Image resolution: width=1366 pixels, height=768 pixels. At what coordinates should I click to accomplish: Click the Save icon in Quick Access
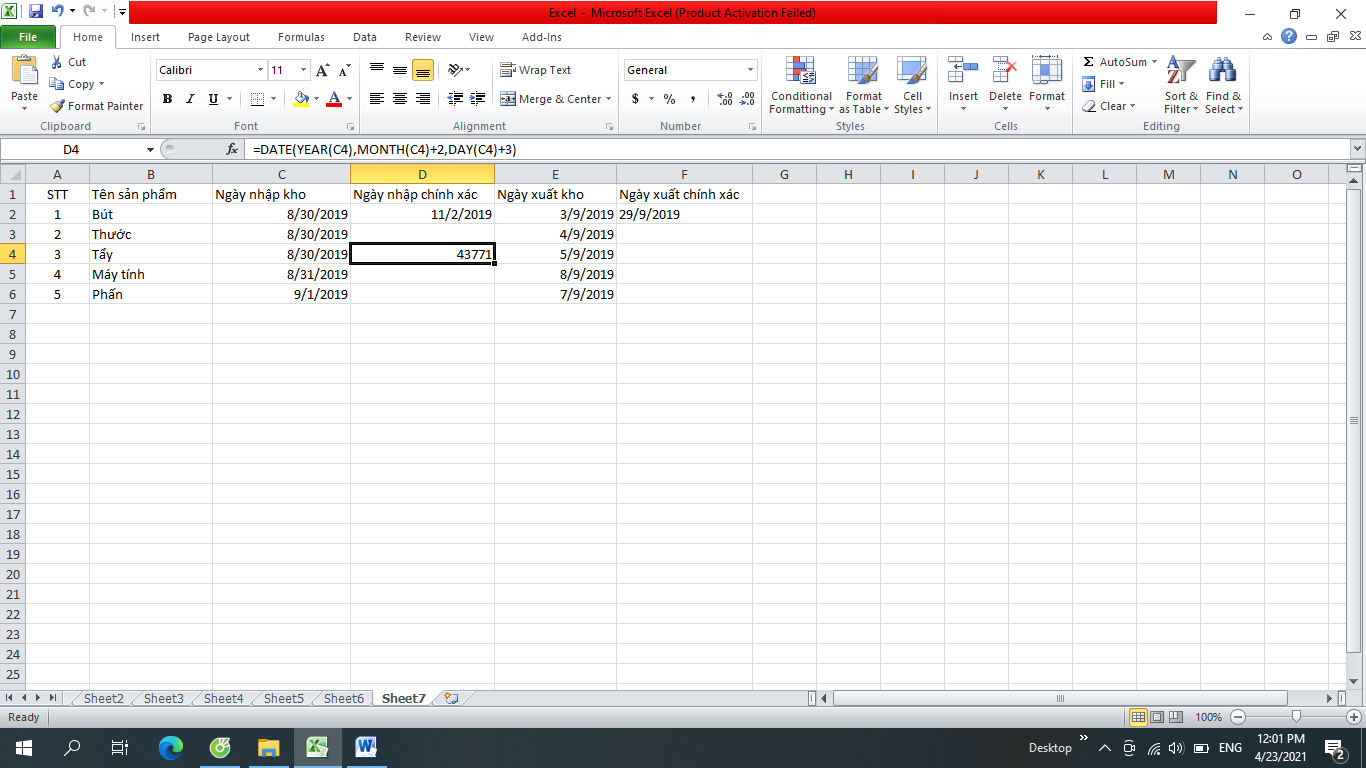(x=36, y=12)
